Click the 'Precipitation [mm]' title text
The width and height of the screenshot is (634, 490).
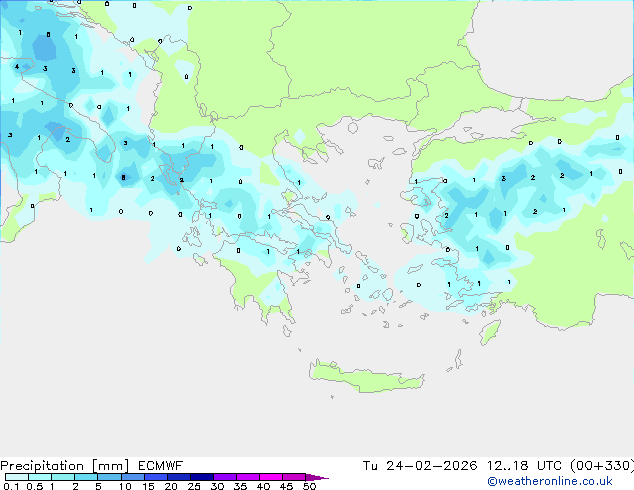(x=65, y=466)
